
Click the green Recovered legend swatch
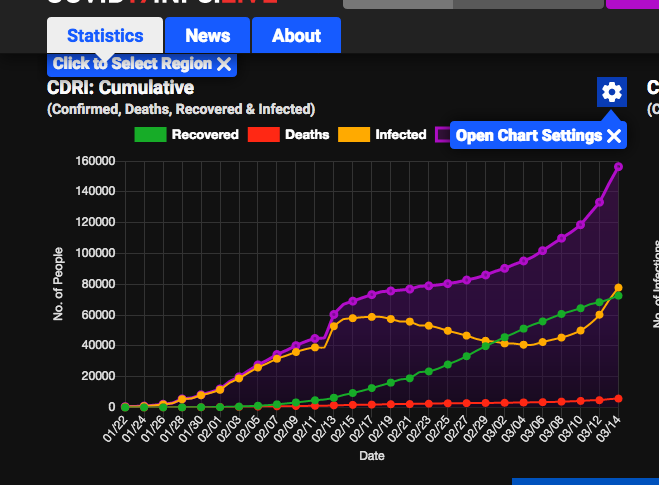[x=149, y=134]
